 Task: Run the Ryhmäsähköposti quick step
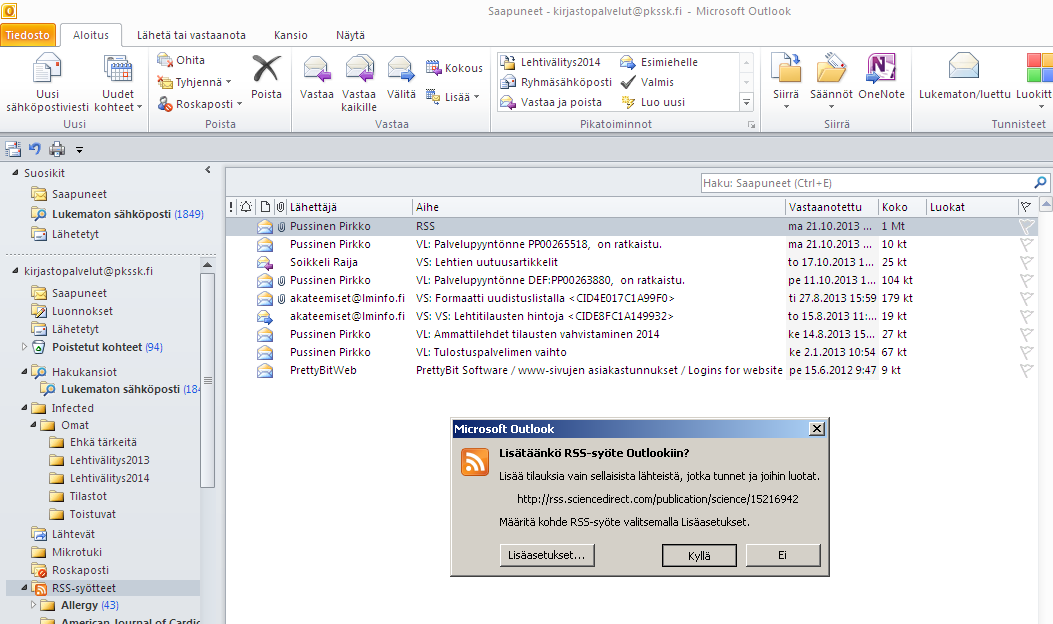556,82
